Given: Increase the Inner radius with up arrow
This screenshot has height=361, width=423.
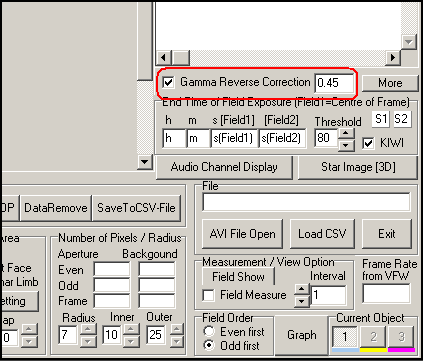Looking at the screenshot, I should (131, 329).
